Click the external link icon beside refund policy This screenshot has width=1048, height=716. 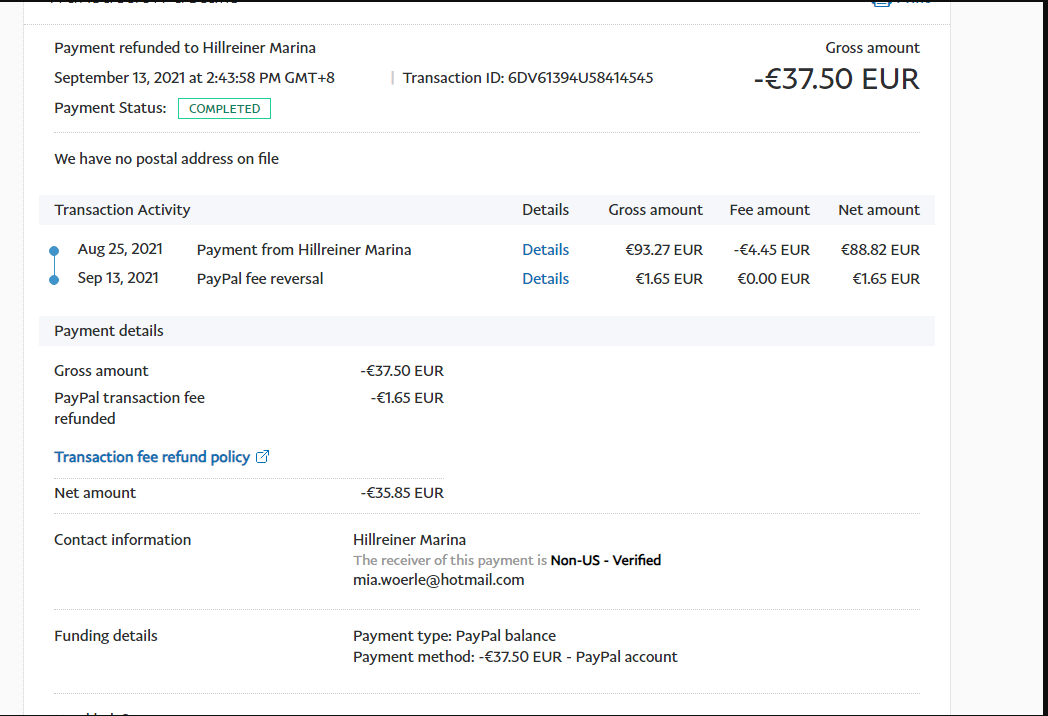coord(263,457)
